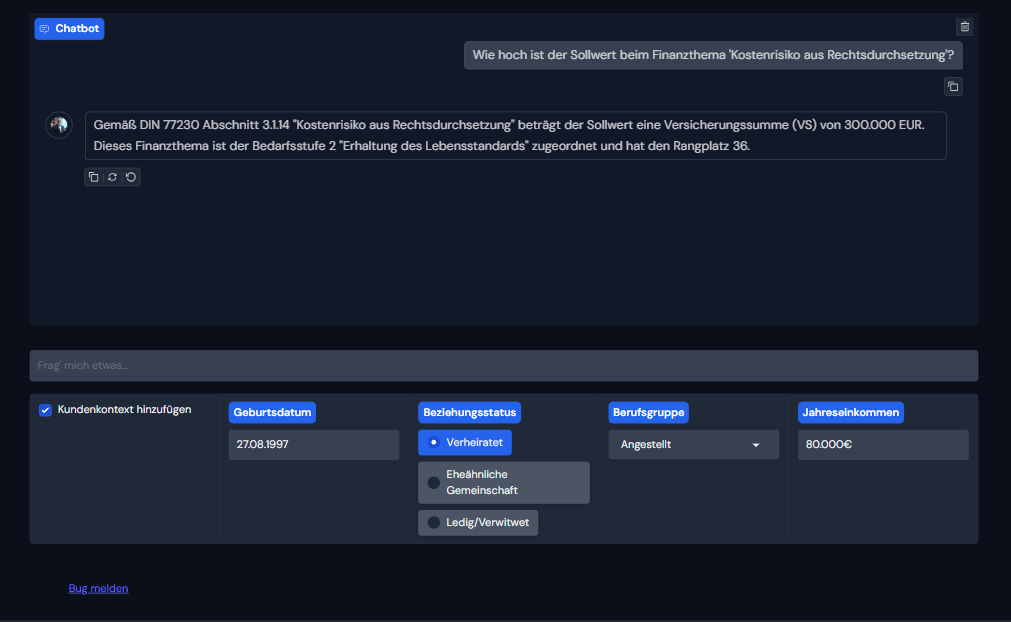
Task: Click the chatbot answer about DIN 77230
Action: pyautogui.click(x=515, y=135)
